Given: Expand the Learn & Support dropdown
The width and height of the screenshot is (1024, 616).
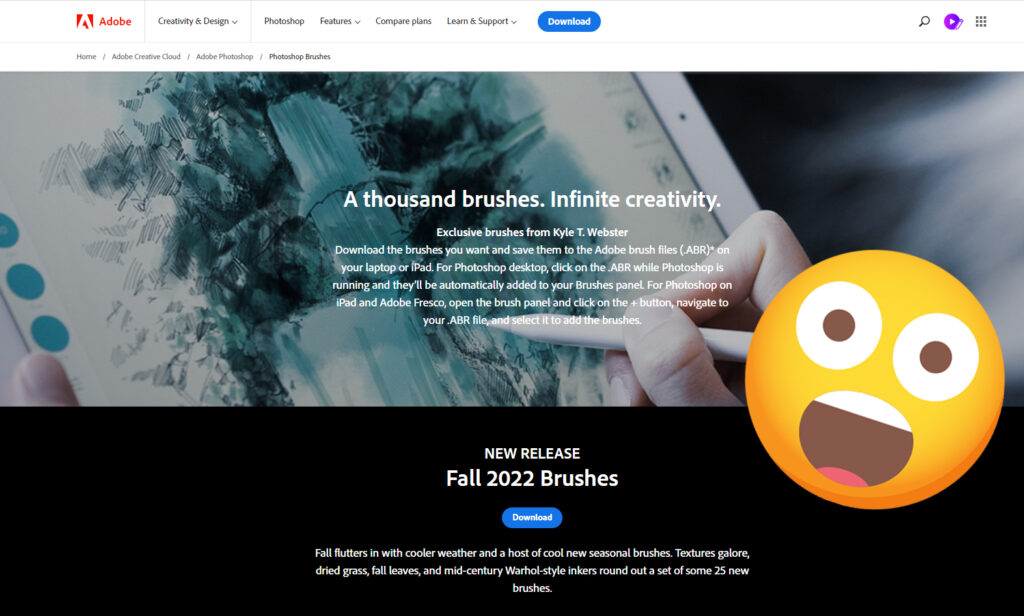Looking at the screenshot, I should pyautogui.click(x=481, y=21).
